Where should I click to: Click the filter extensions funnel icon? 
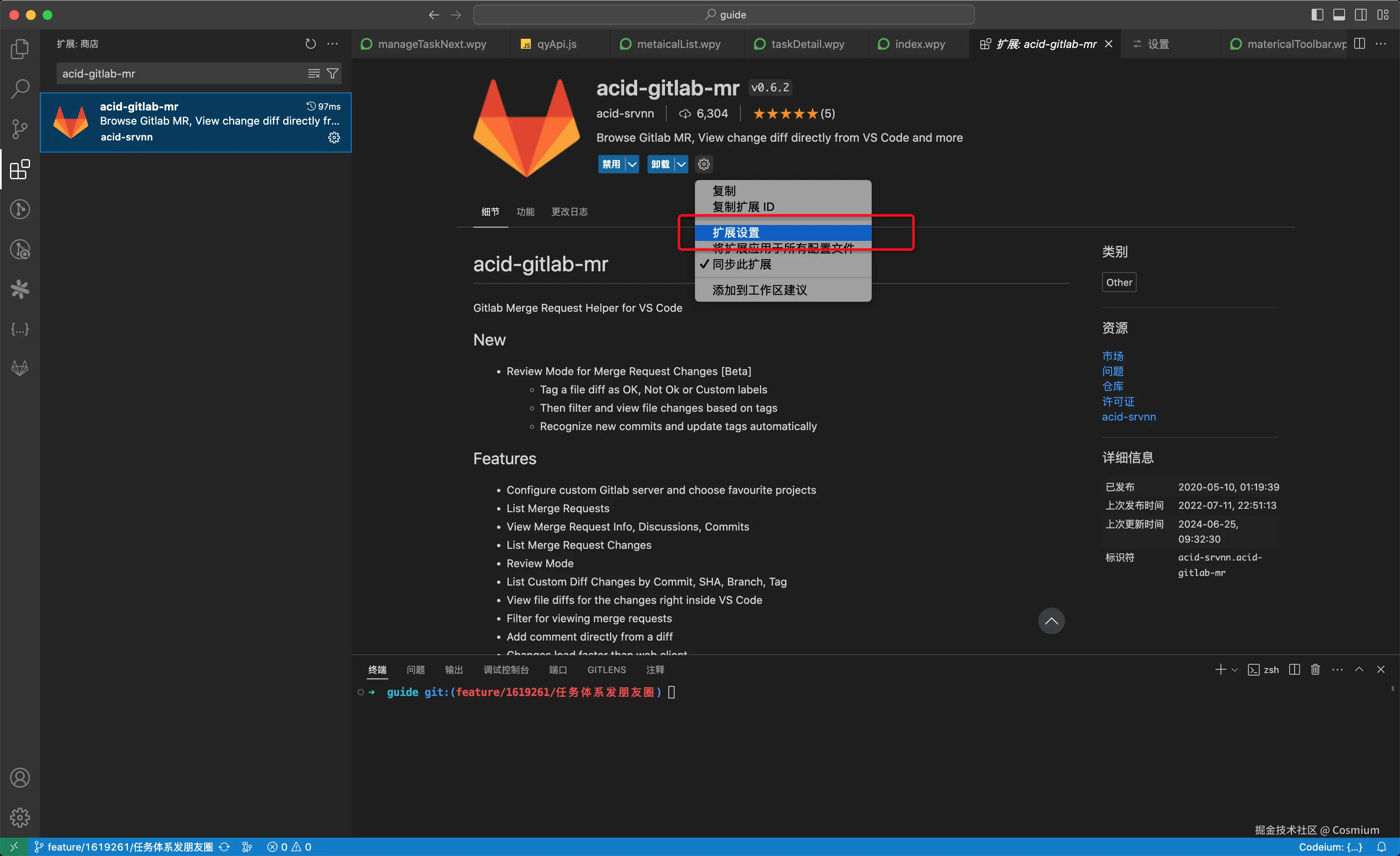tap(333, 73)
